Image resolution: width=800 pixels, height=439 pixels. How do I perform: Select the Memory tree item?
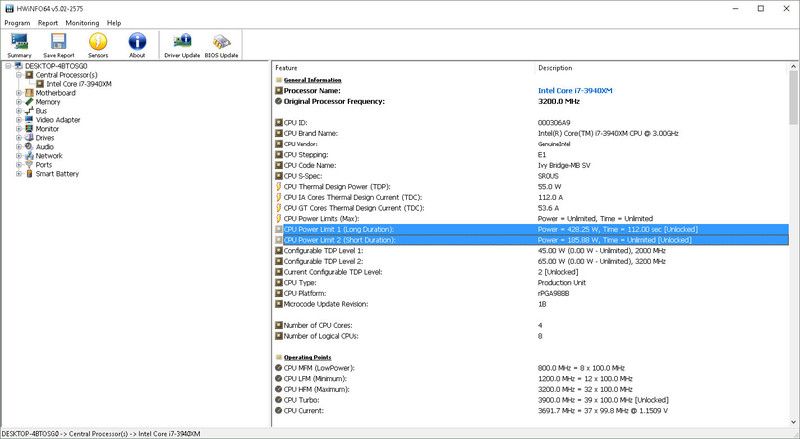[48, 102]
